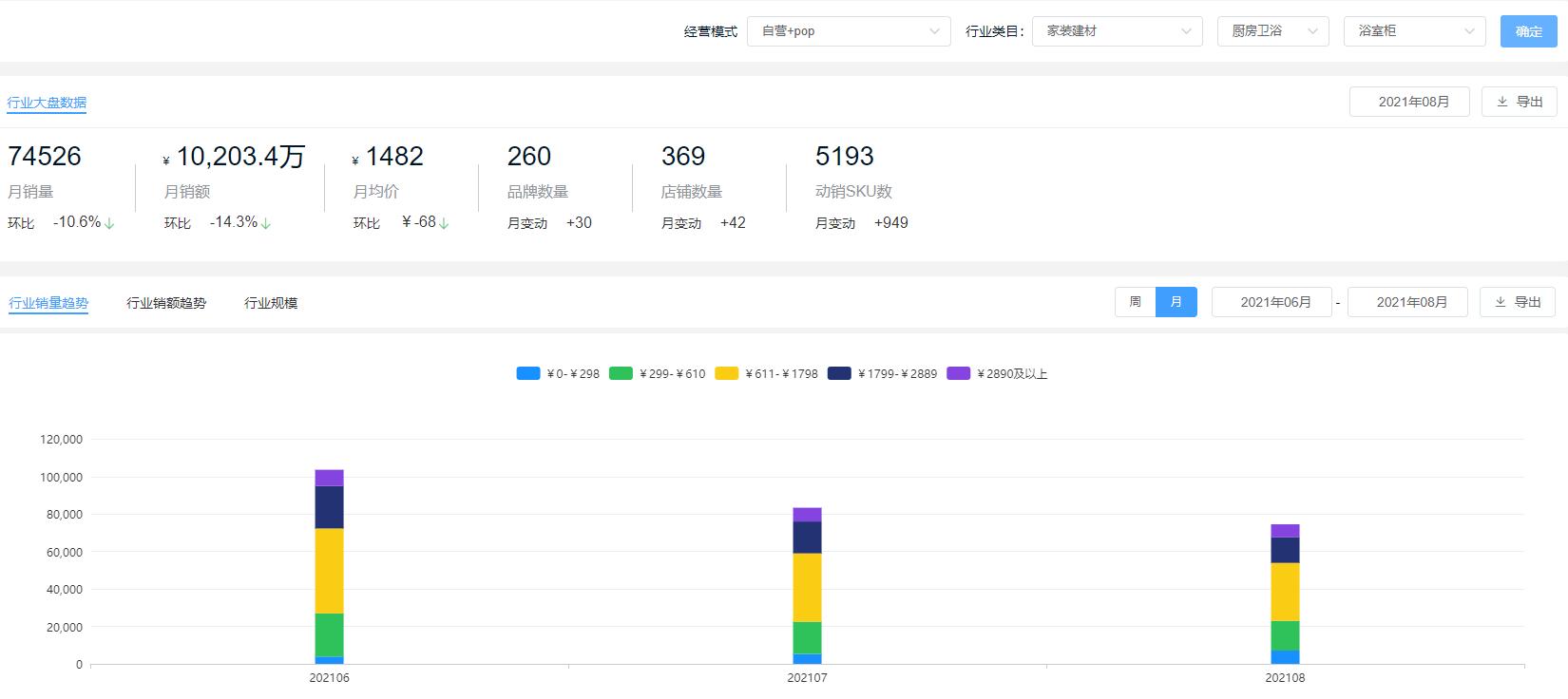Click download icon in top 导出 button
Viewport: 1568px width, 699px height.
[1502, 102]
